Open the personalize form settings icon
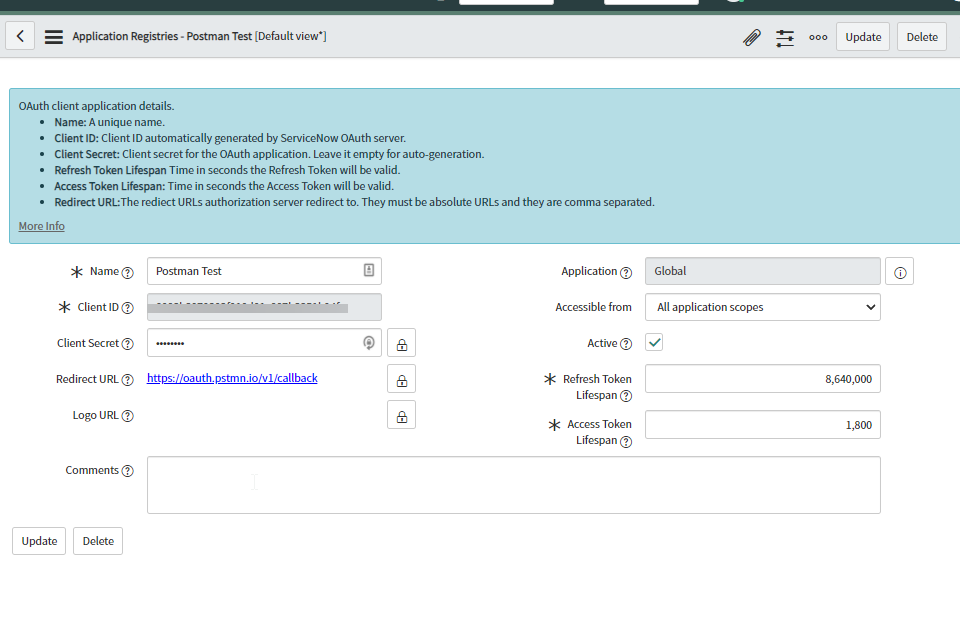The height and width of the screenshot is (617, 960). tap(785, 37)
